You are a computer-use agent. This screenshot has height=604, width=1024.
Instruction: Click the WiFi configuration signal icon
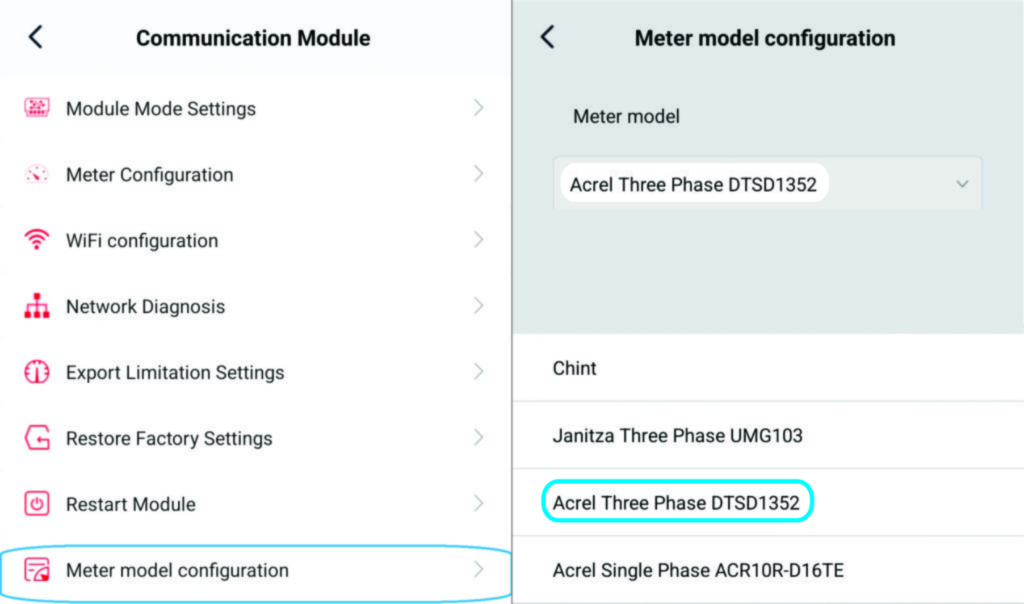[37, 240]
